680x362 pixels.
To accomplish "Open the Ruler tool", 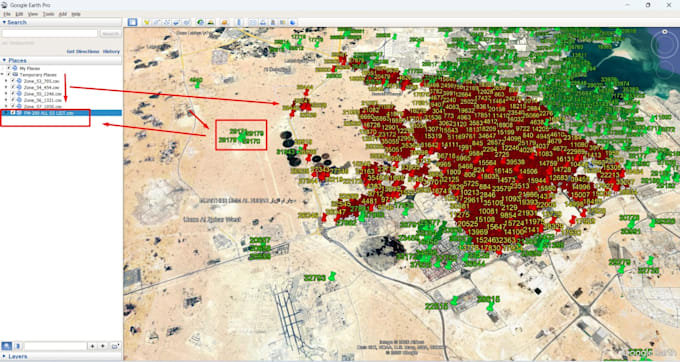I will [x=239, y=22].
